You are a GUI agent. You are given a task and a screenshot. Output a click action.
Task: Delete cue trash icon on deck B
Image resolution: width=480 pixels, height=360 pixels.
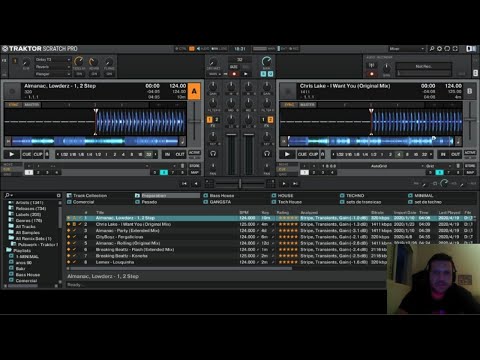[x=458, y=166]
